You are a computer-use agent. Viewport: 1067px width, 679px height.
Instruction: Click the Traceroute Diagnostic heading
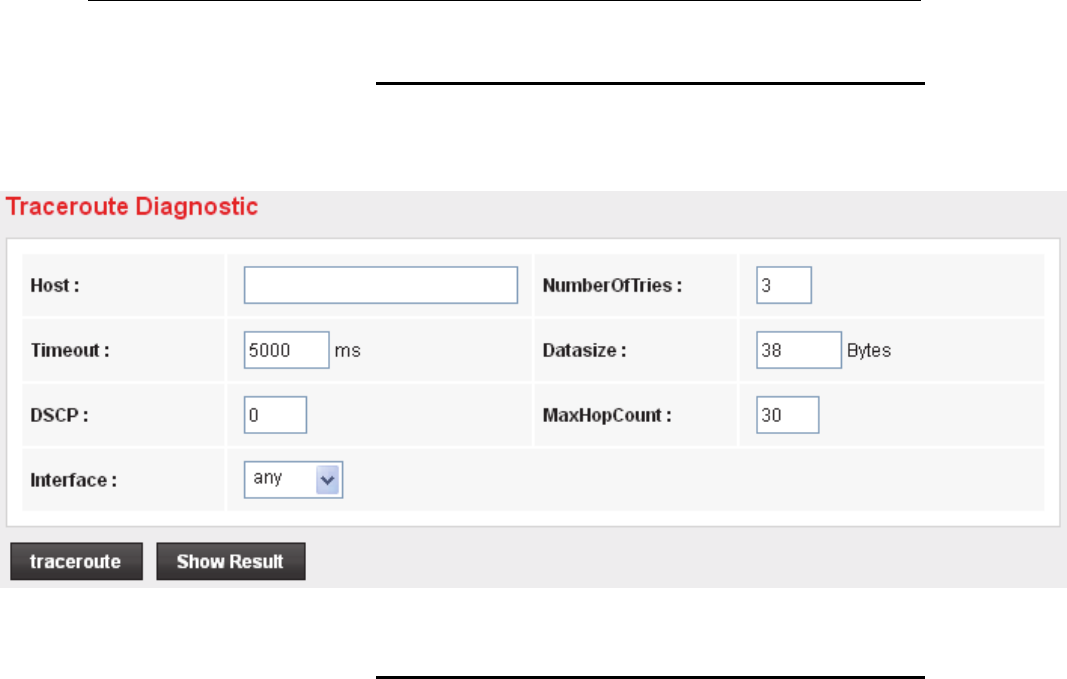coord(132,208)
